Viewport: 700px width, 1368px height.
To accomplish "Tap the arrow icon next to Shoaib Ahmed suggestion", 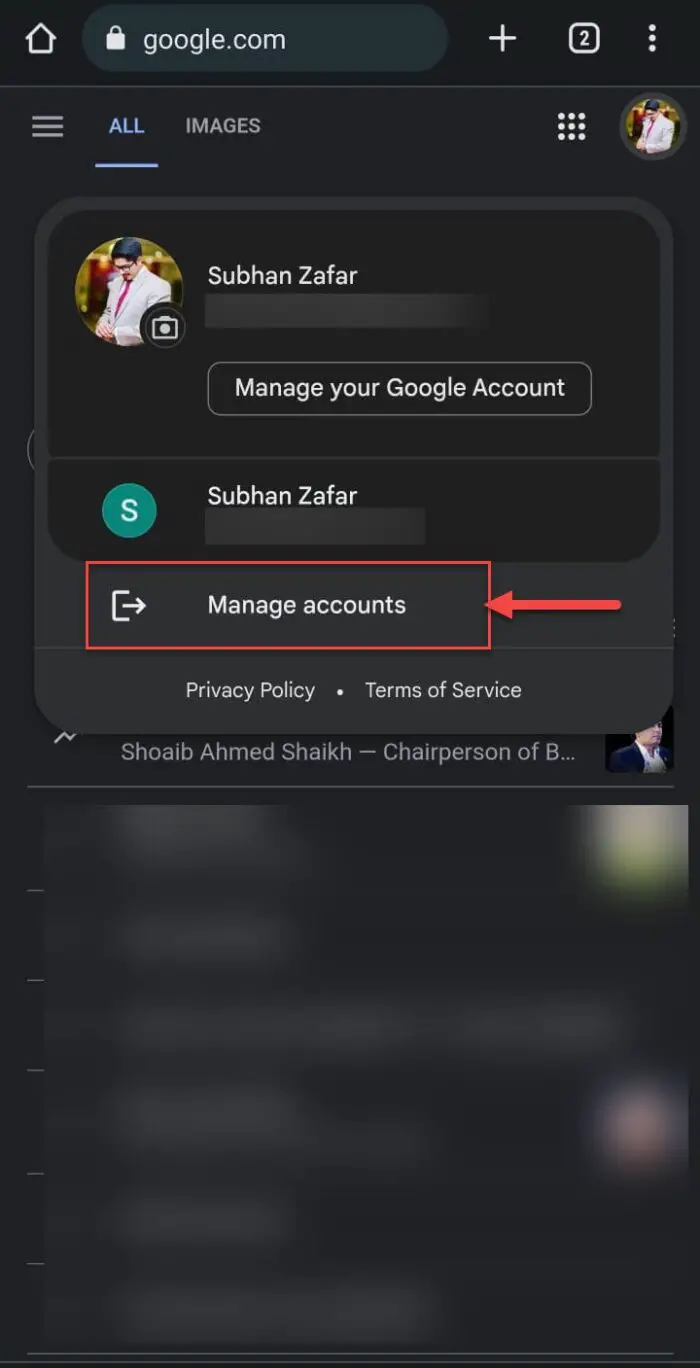I will point(64,738).
